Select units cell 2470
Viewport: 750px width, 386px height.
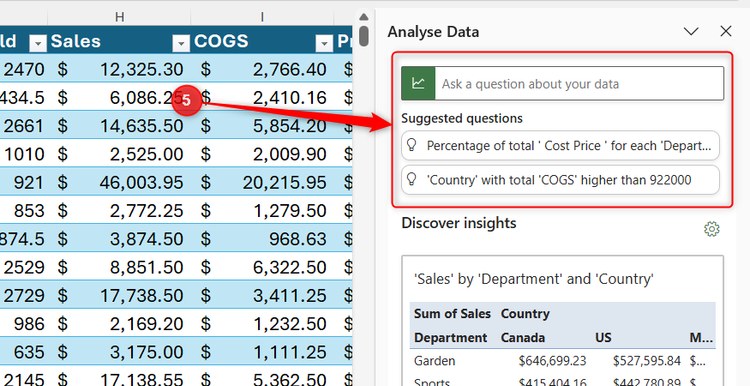click(x=23, y=69)
